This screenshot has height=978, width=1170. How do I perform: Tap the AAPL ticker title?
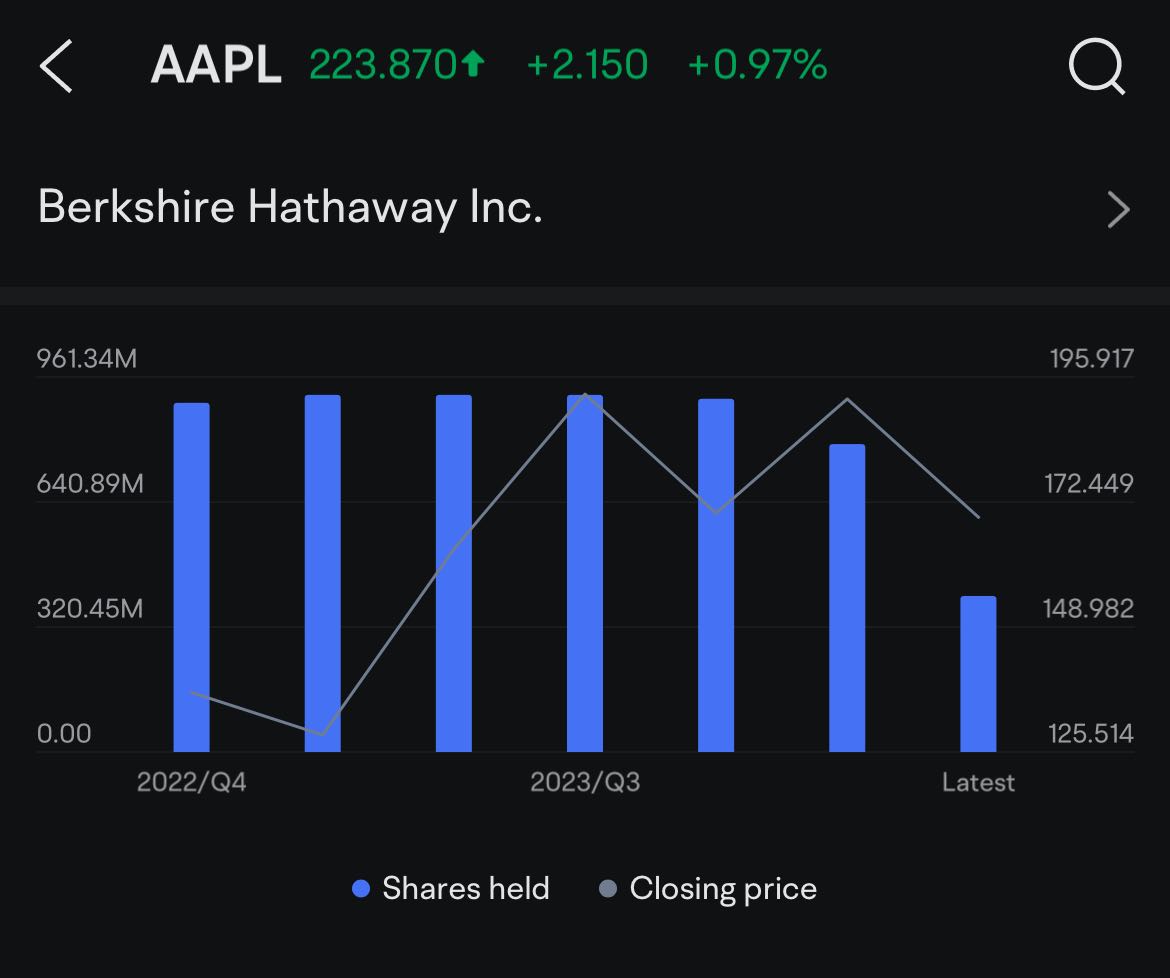click(216, 65)
